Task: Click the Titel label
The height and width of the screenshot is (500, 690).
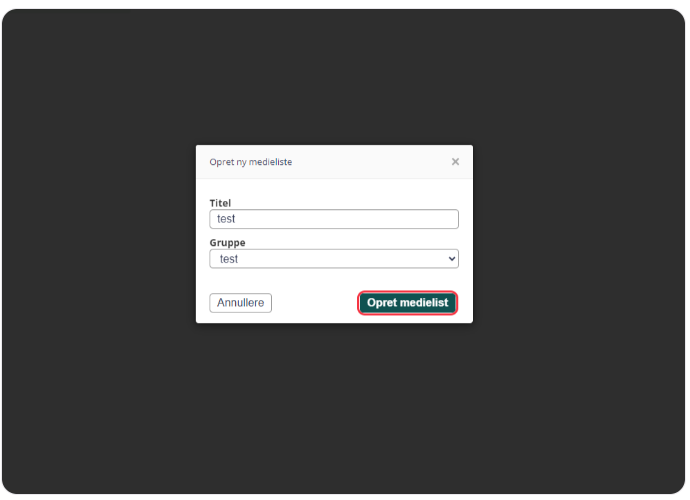Action: (220, 203)
